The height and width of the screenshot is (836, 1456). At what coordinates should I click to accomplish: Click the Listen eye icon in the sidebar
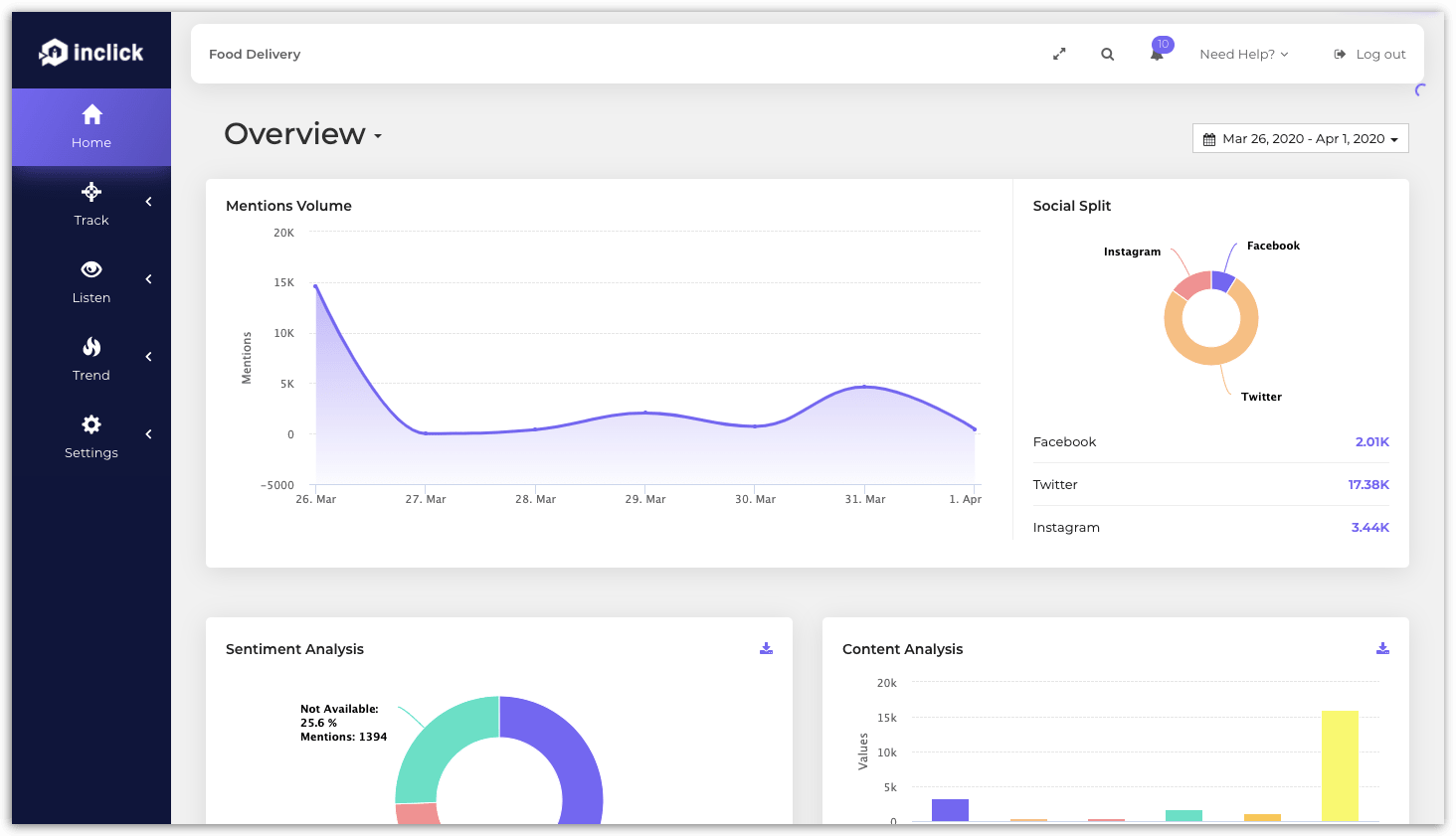pos(91,269)
